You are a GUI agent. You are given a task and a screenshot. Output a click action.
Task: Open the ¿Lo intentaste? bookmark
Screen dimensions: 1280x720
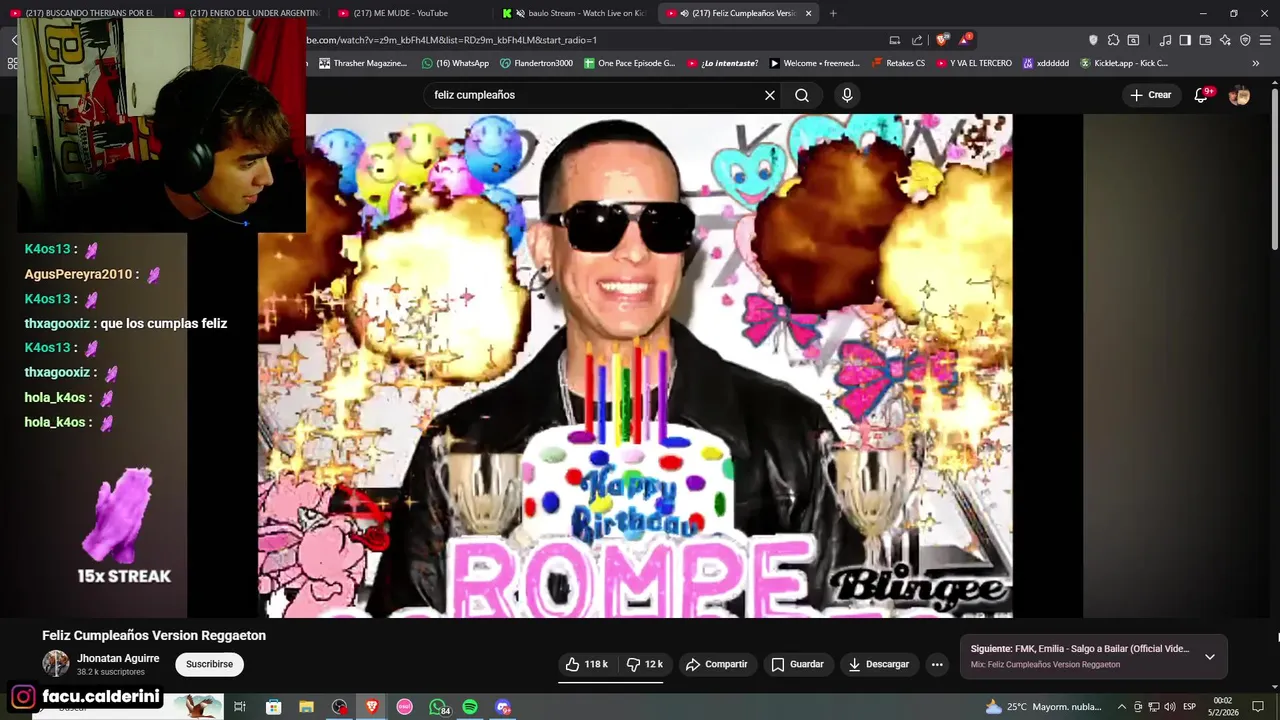point(721,63)
